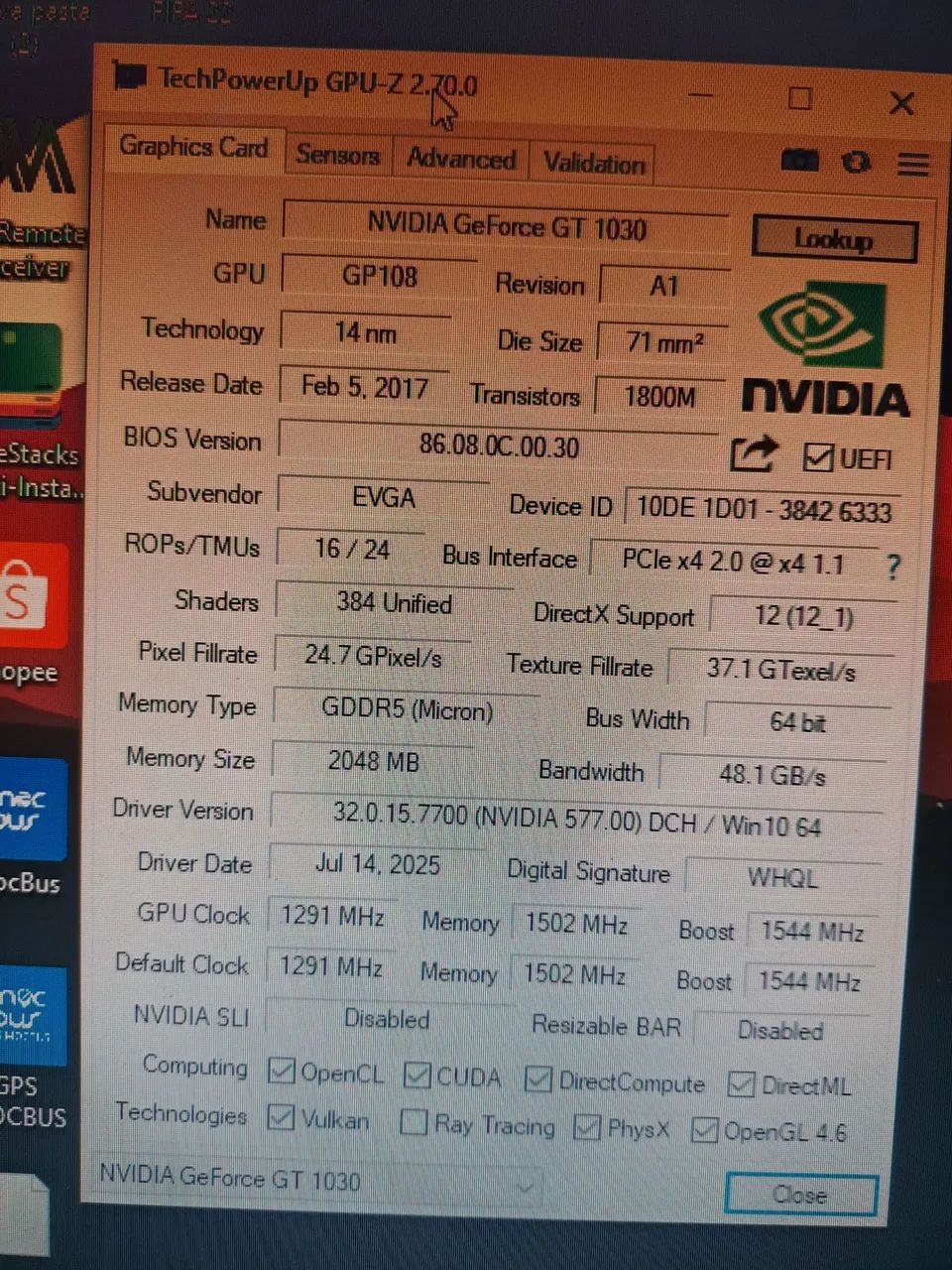The image size is (952, 1270).
Task: Click the Pixel Fillrate value 24.7 GPixel/s
Action: pos(373,656)
